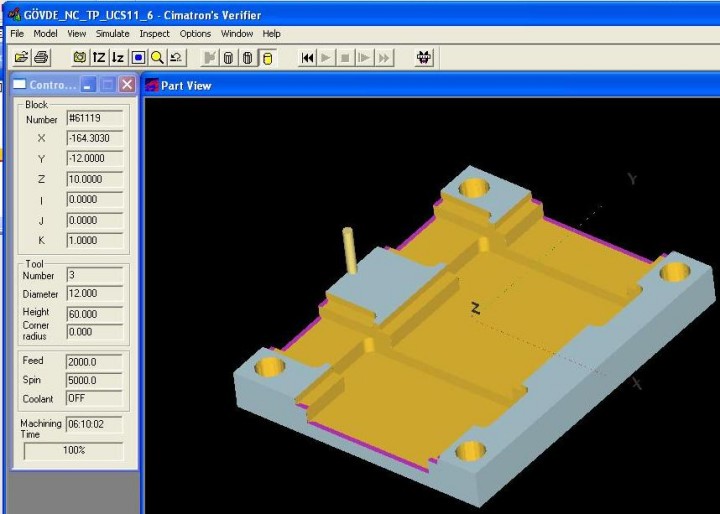Screen dimensions: 720x514
Task: Toggle the highlighted yellow cylinder display mode
Action: [x=267, y=58]
